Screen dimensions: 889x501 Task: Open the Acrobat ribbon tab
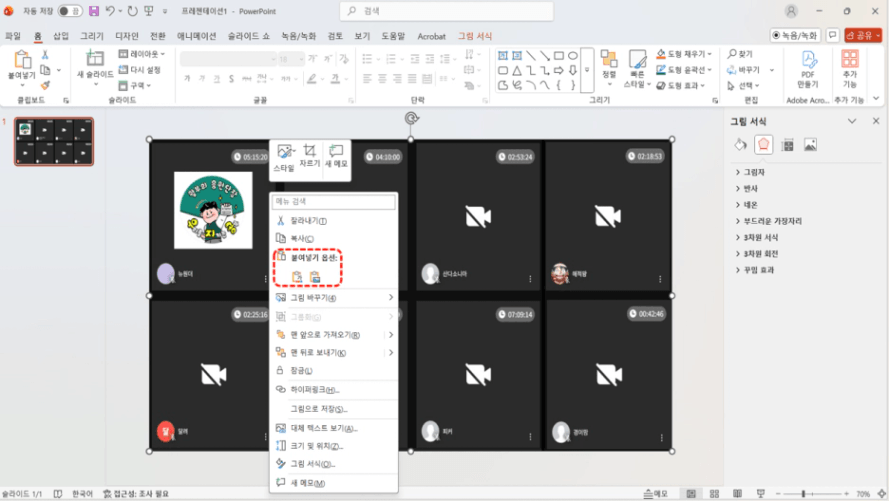431,36
